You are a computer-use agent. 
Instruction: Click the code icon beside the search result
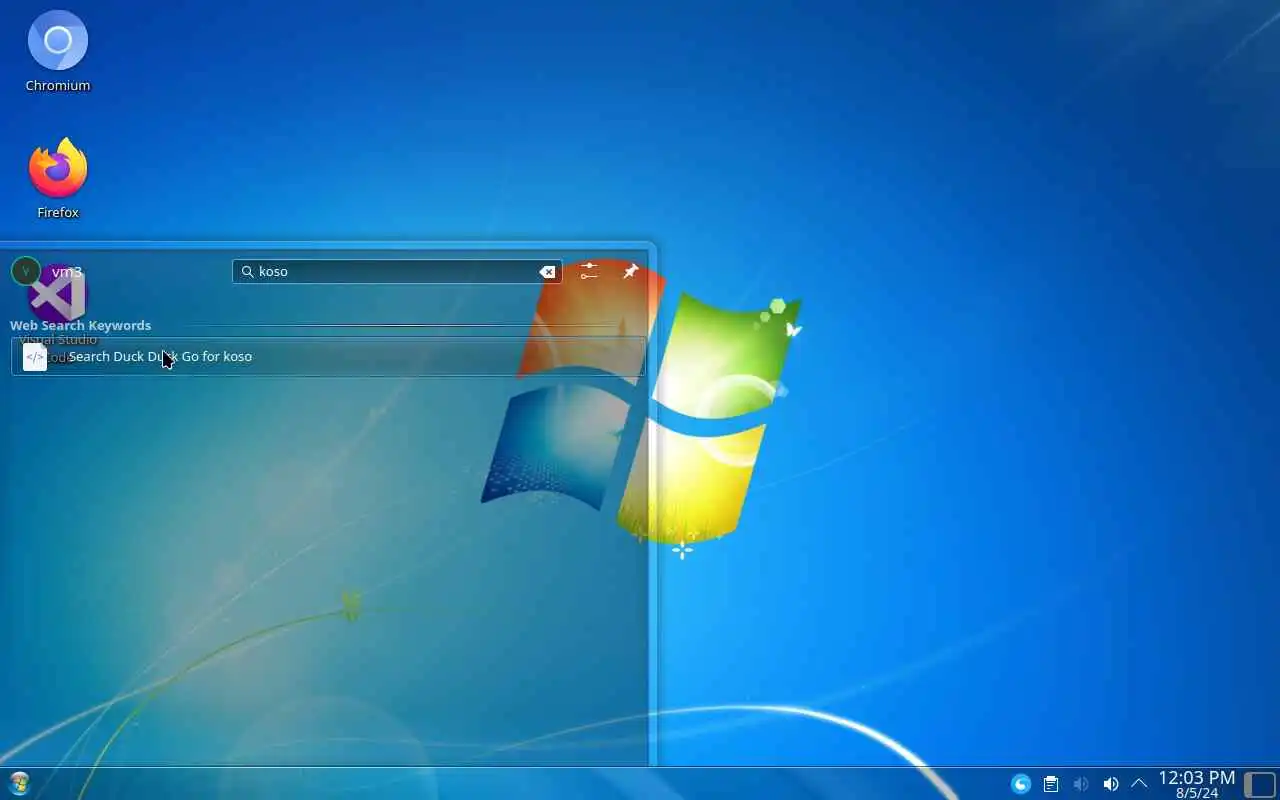(35, 357)
